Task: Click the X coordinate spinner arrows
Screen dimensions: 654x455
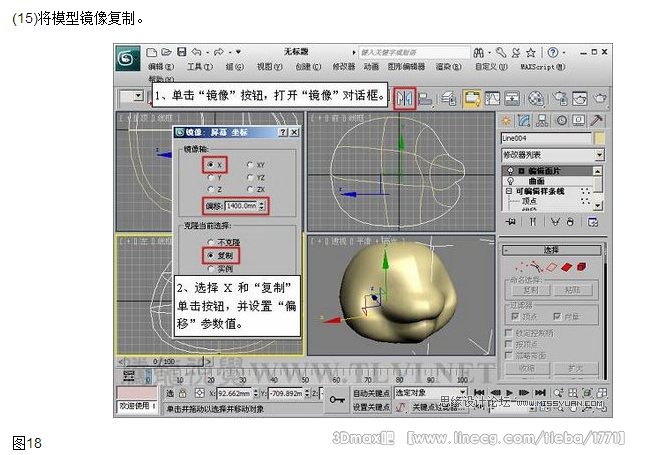Action: 255,393
